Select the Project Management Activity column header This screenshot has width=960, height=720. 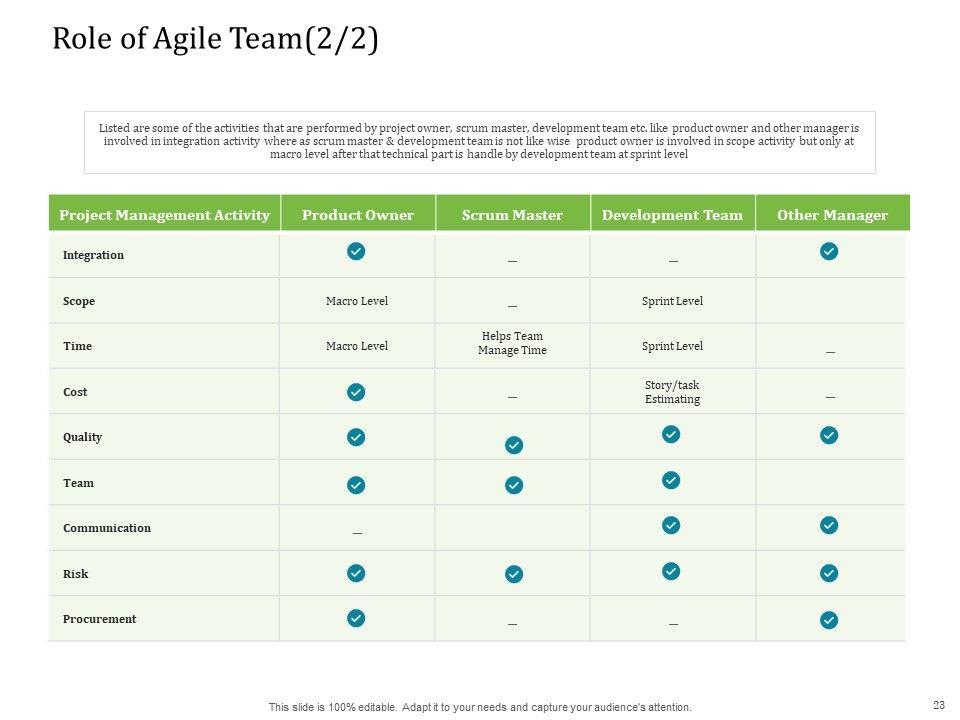tap(164, 215)
